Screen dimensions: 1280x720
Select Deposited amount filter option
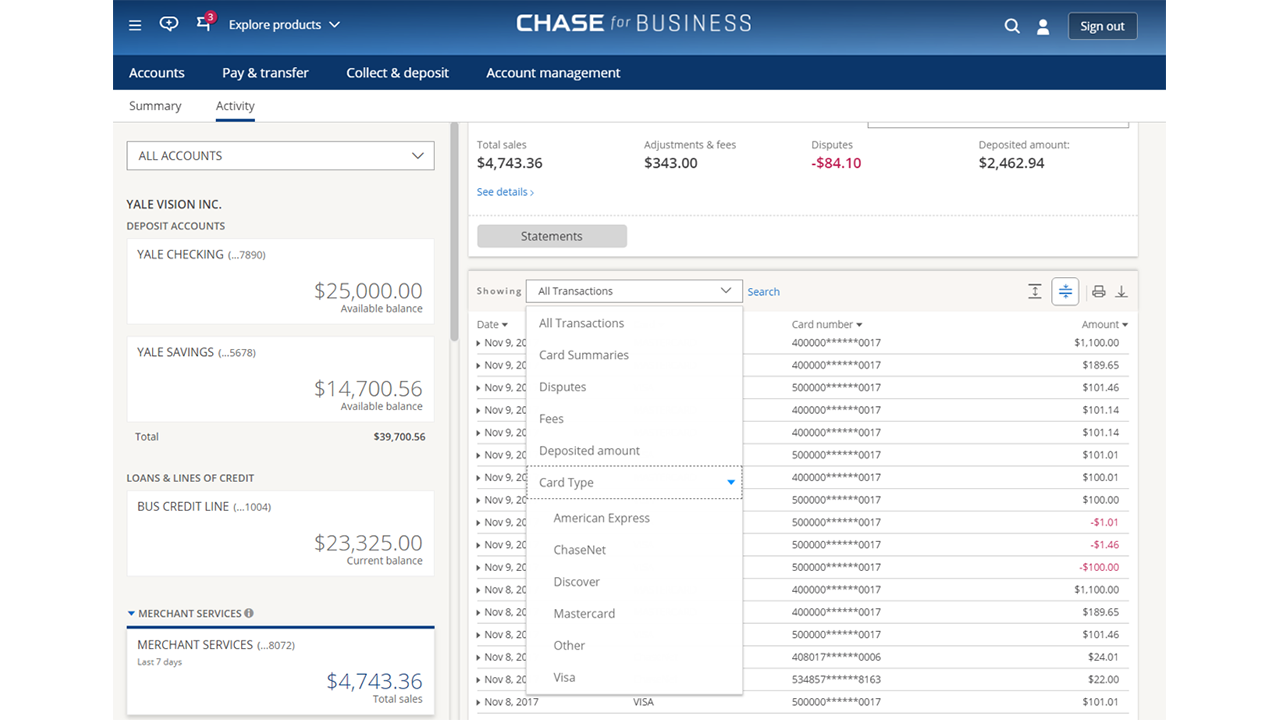[634, 451]
